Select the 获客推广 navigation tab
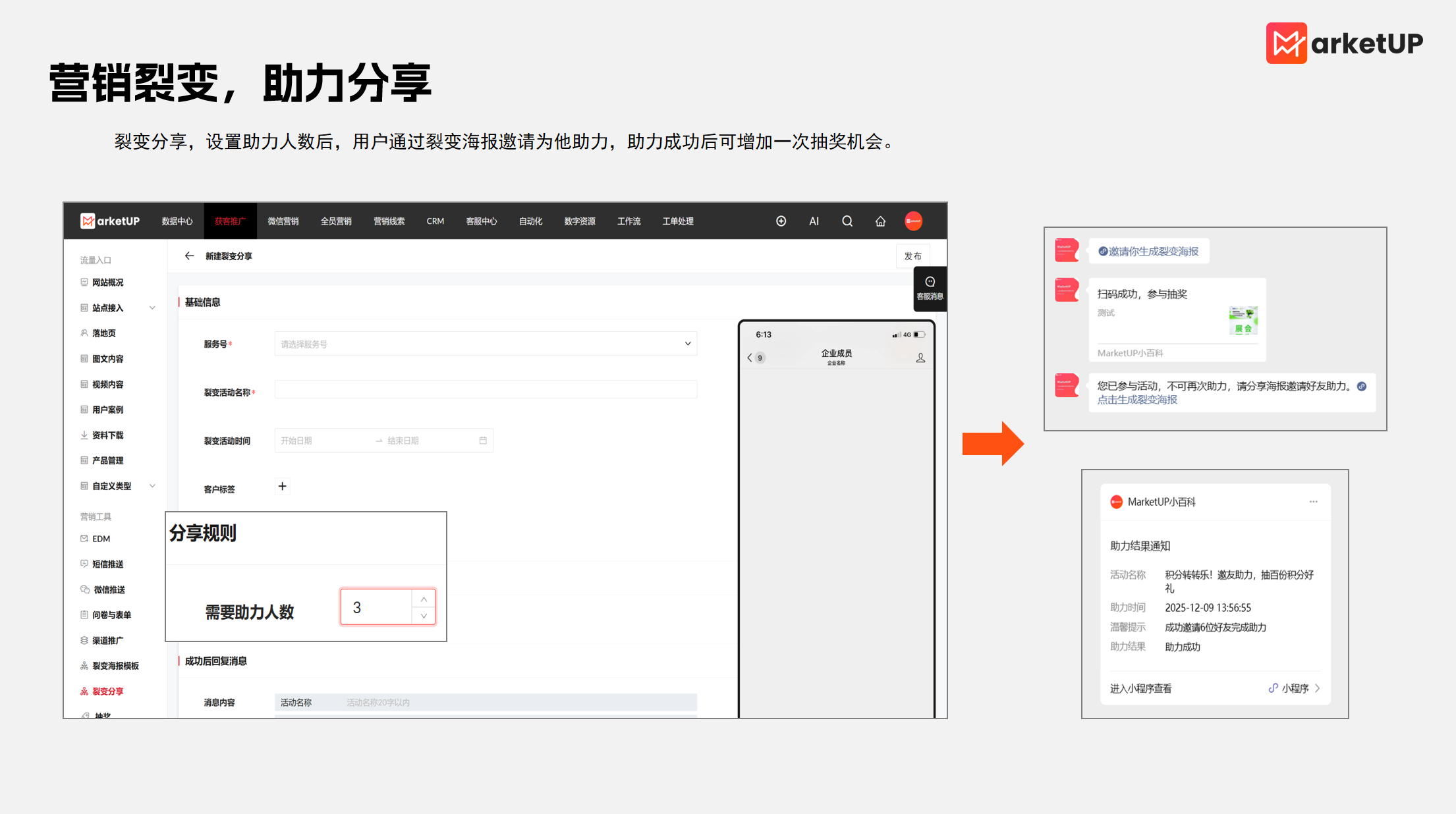Viewport: 1456px width, 814px height. point(230,221)
